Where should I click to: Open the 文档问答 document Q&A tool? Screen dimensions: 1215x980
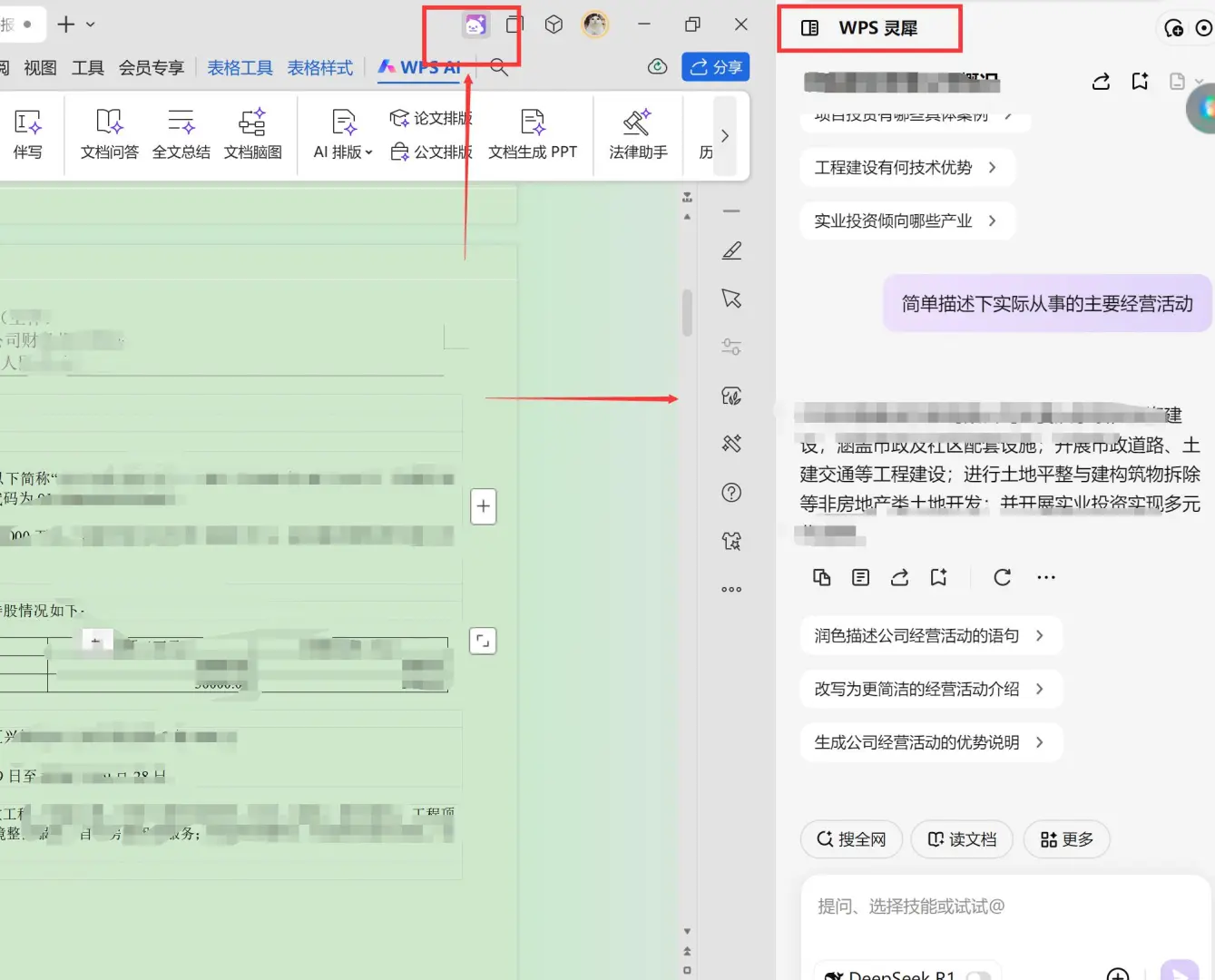click(108, 133)
